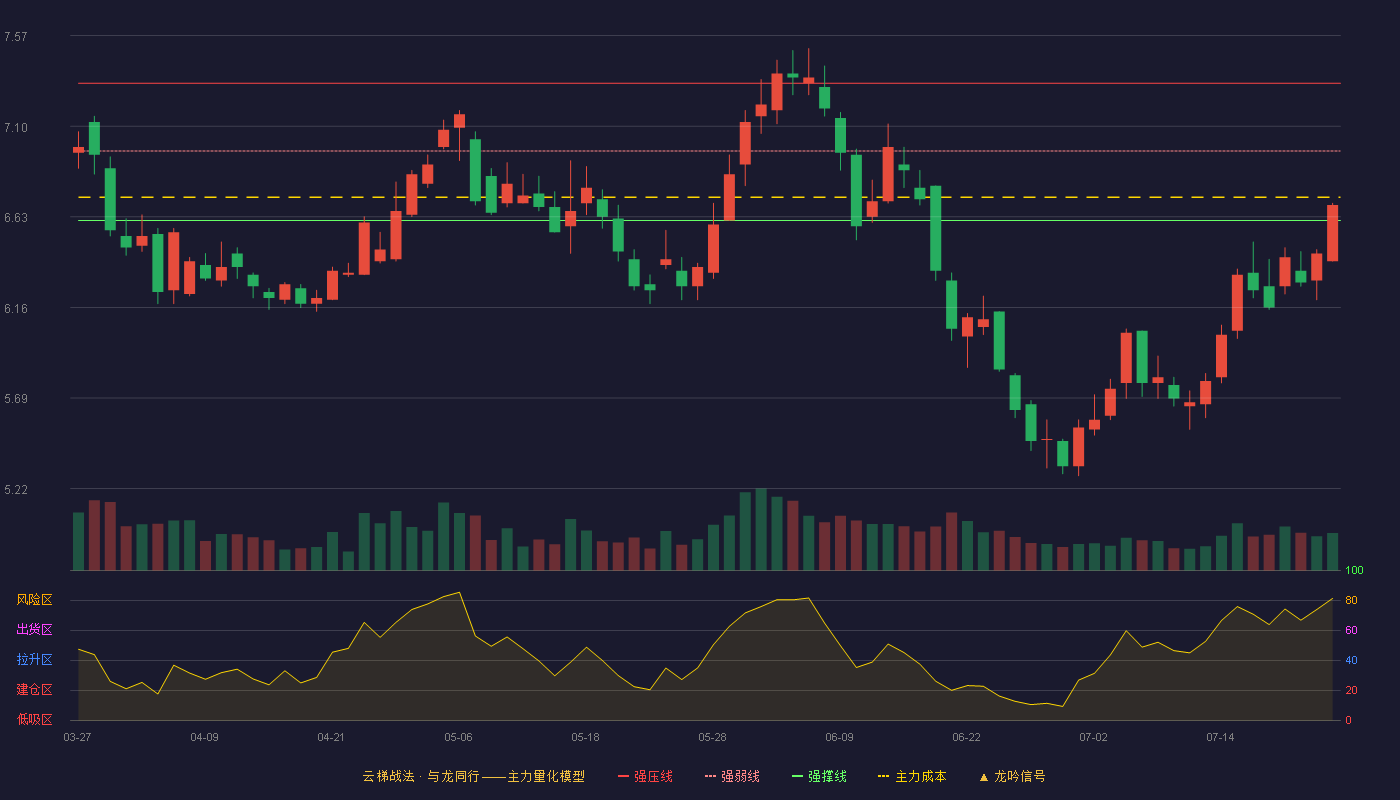Click the 07-14 date label

(1220, 737)
